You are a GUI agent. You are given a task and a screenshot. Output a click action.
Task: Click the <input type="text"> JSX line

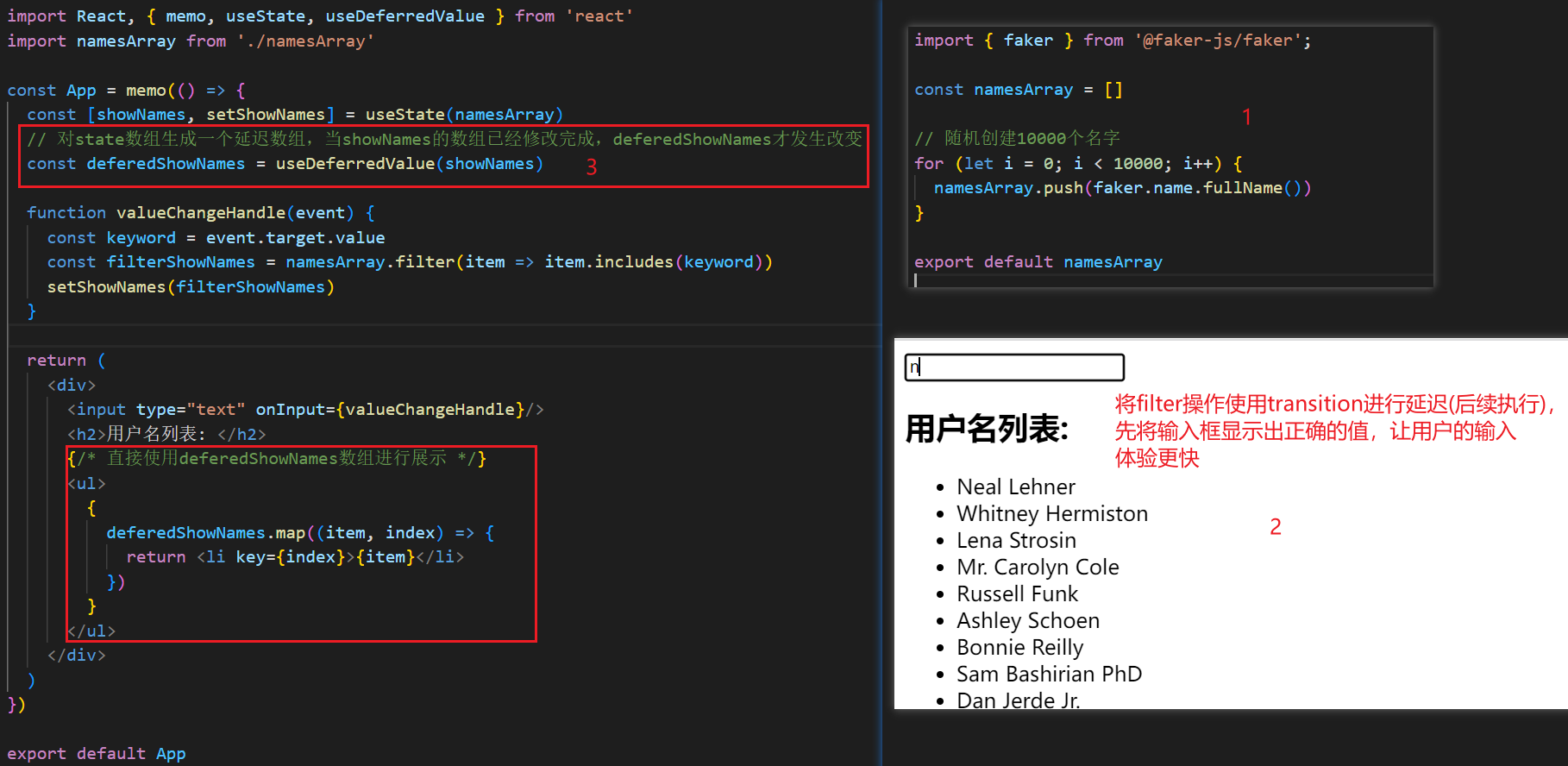click(305, 409)
